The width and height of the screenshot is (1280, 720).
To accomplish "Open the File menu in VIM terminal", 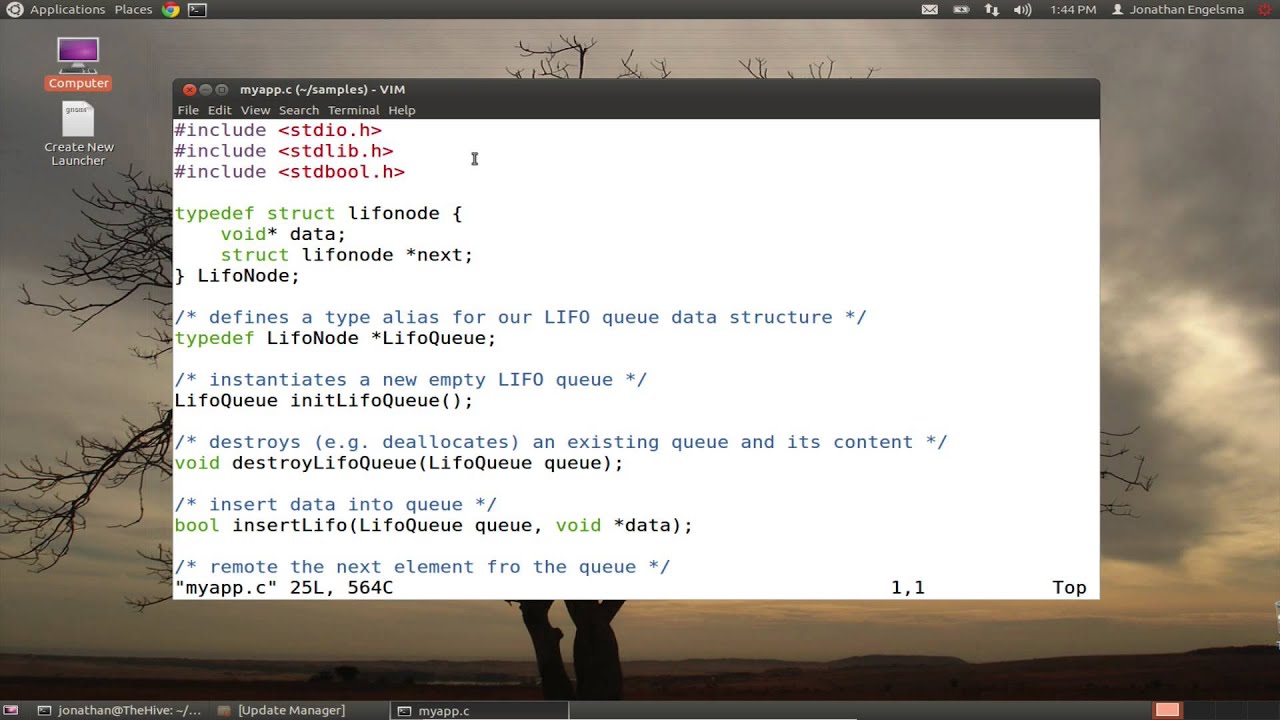I will point(188,110).
